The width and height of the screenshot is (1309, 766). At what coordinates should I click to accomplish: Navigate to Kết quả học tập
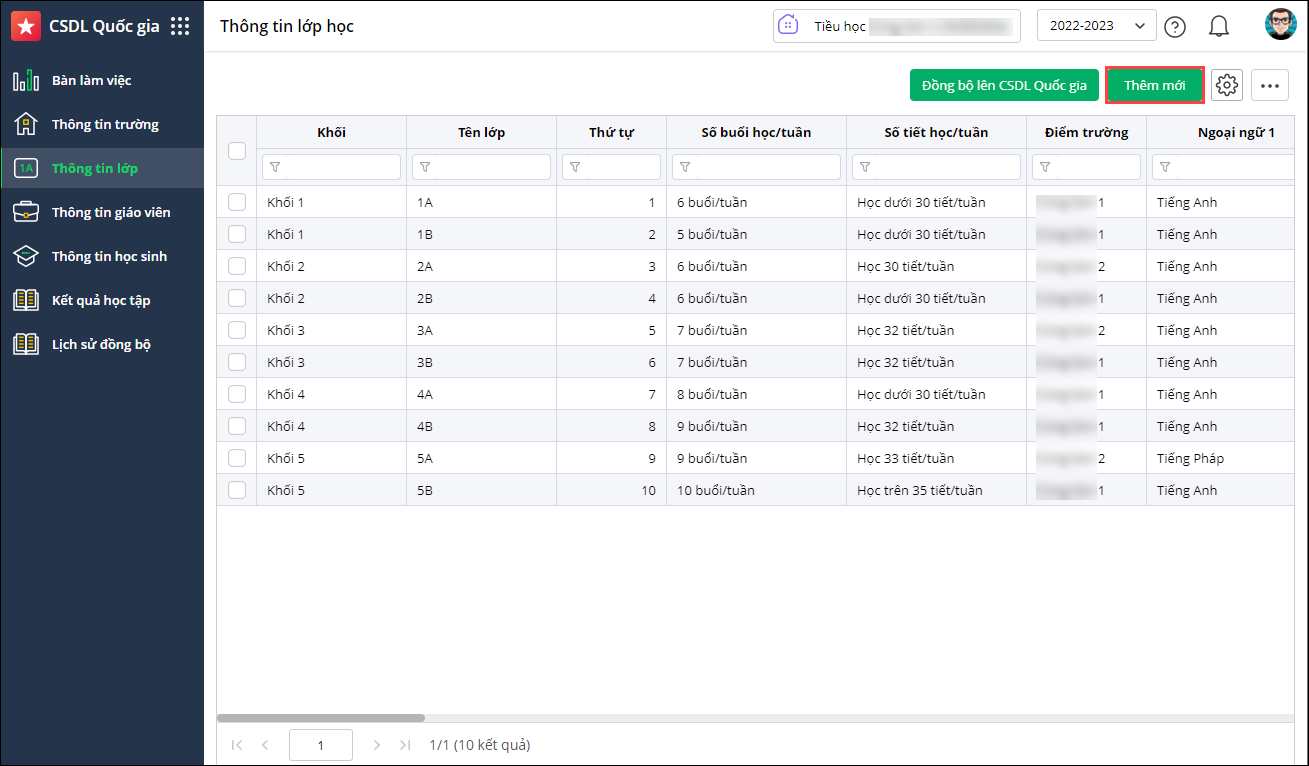tap(100, 300)
